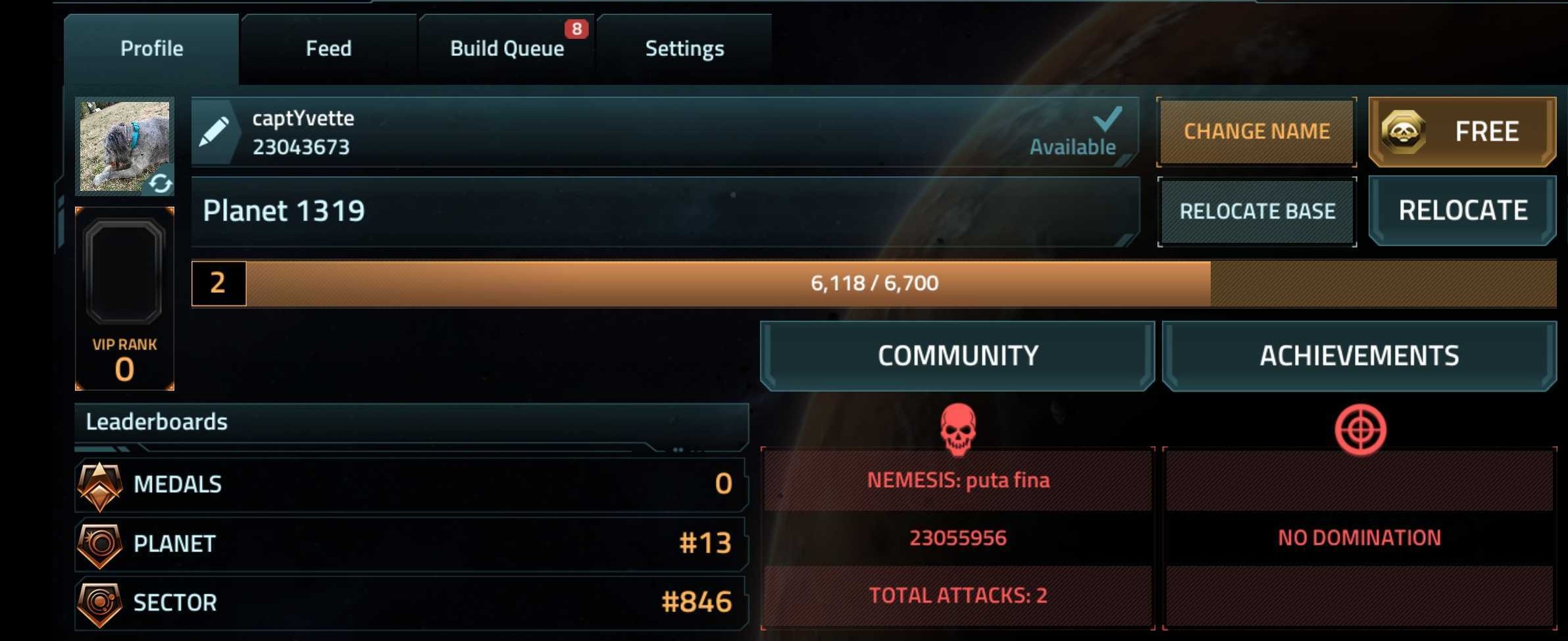Open the COMMUNITY section

957,355
